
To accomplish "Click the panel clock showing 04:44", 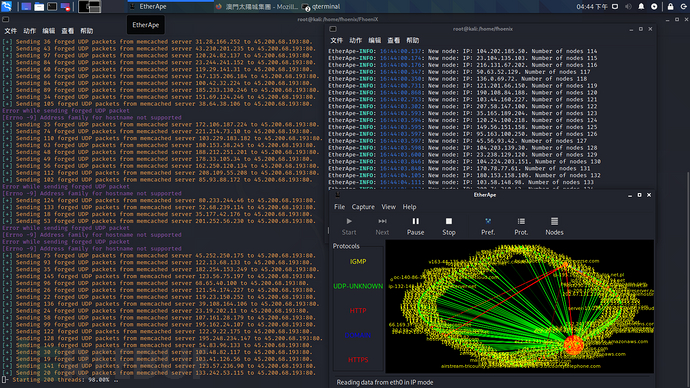I will click(592, 7).
